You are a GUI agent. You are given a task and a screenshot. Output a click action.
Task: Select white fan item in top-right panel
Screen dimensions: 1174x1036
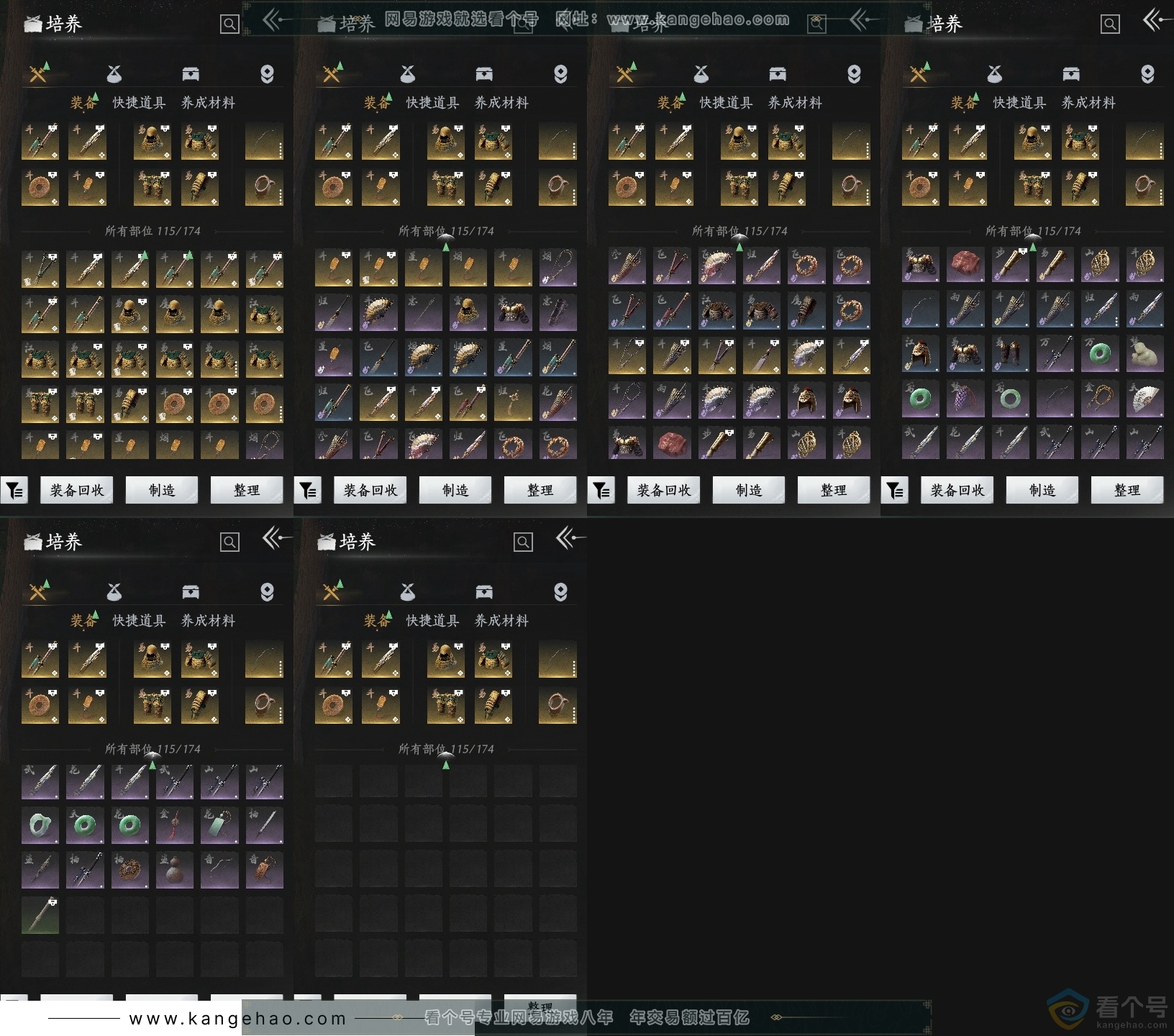[x=1145, y=399]
